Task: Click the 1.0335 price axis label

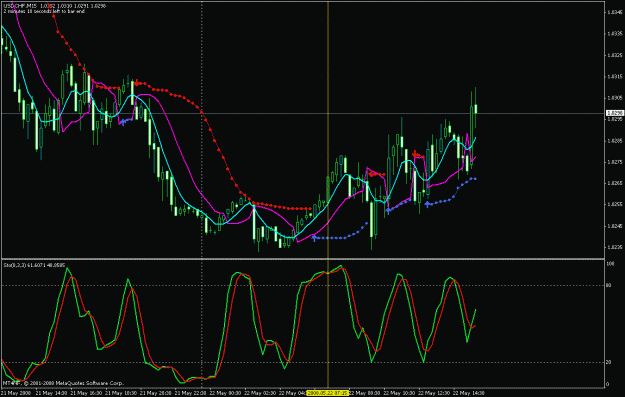Action: tap(614, 34)
